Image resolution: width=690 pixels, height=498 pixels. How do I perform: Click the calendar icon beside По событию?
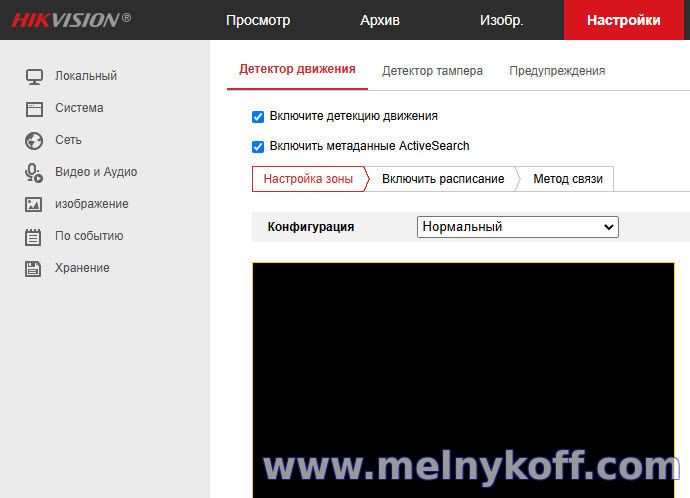(x=33, y=237)
